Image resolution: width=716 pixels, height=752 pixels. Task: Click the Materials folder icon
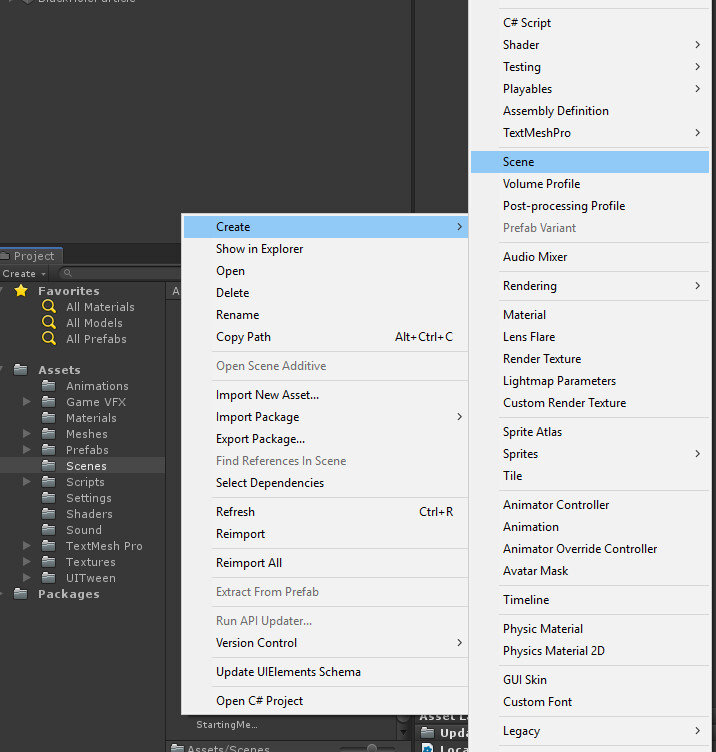[x=48, y=417]
